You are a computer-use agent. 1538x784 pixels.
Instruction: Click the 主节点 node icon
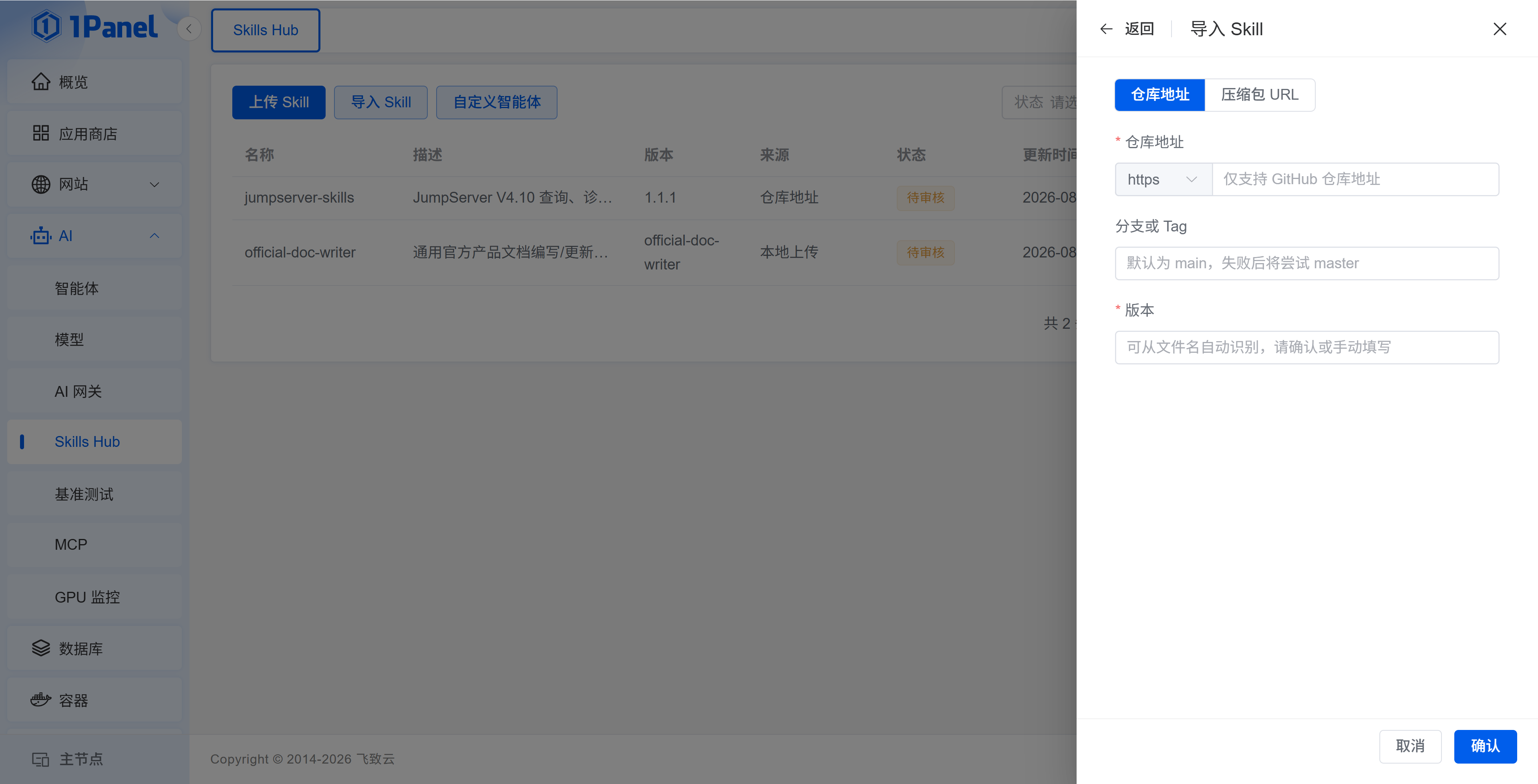[x=40, y=760]
